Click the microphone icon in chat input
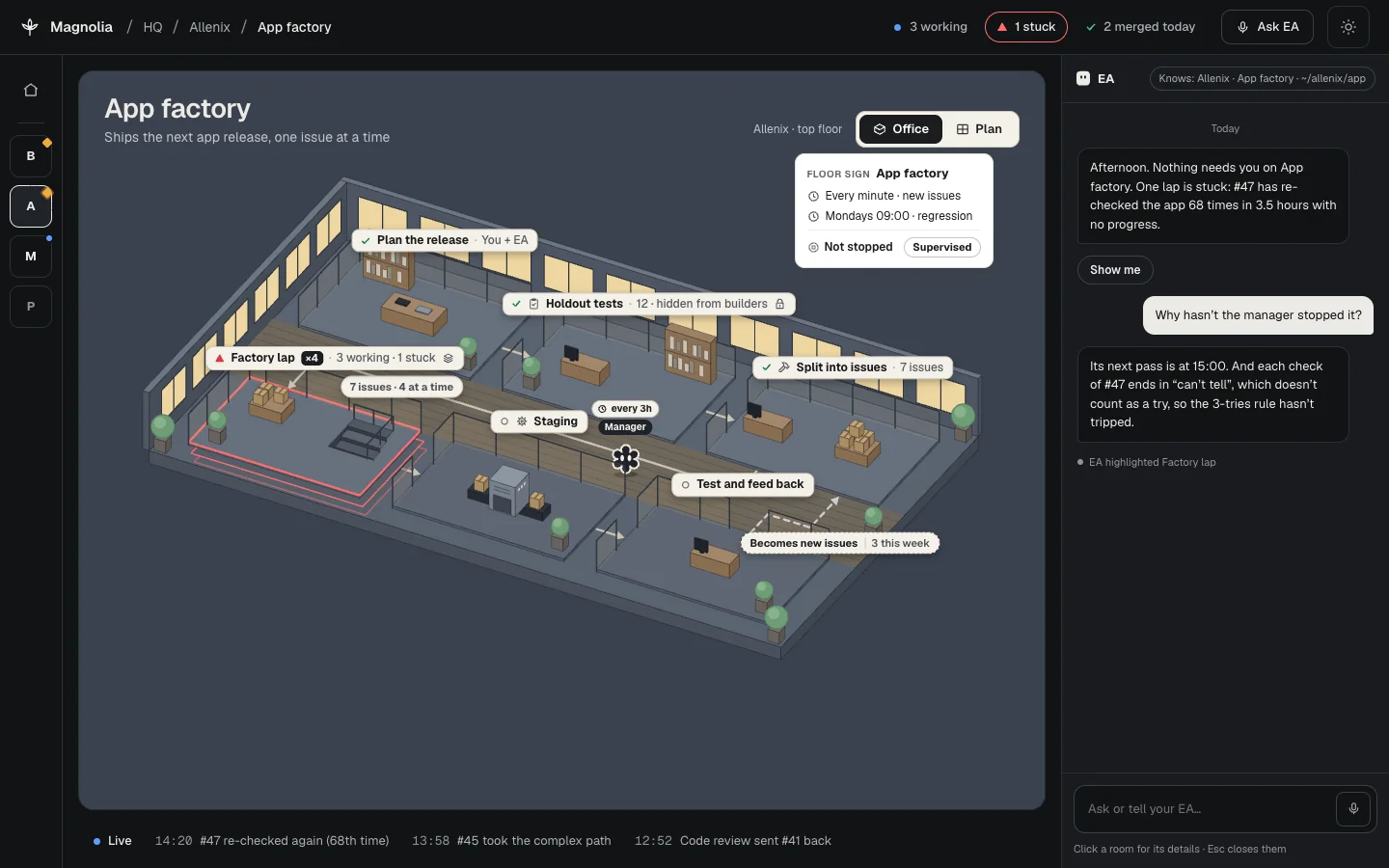Image resolution: width=1389 pixels, height=868 pixels. tap(1353, 809)
